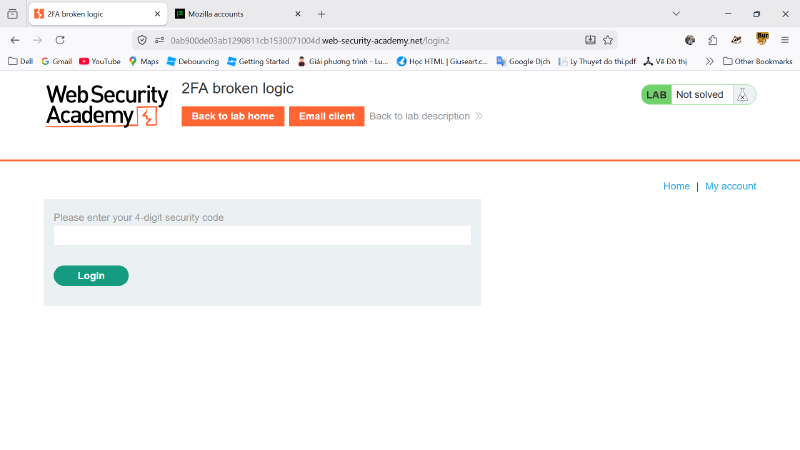This screenshot has height=450, width=800.
Task: Reload the current page
Action: pyautogui.click(x=60, y=40)
